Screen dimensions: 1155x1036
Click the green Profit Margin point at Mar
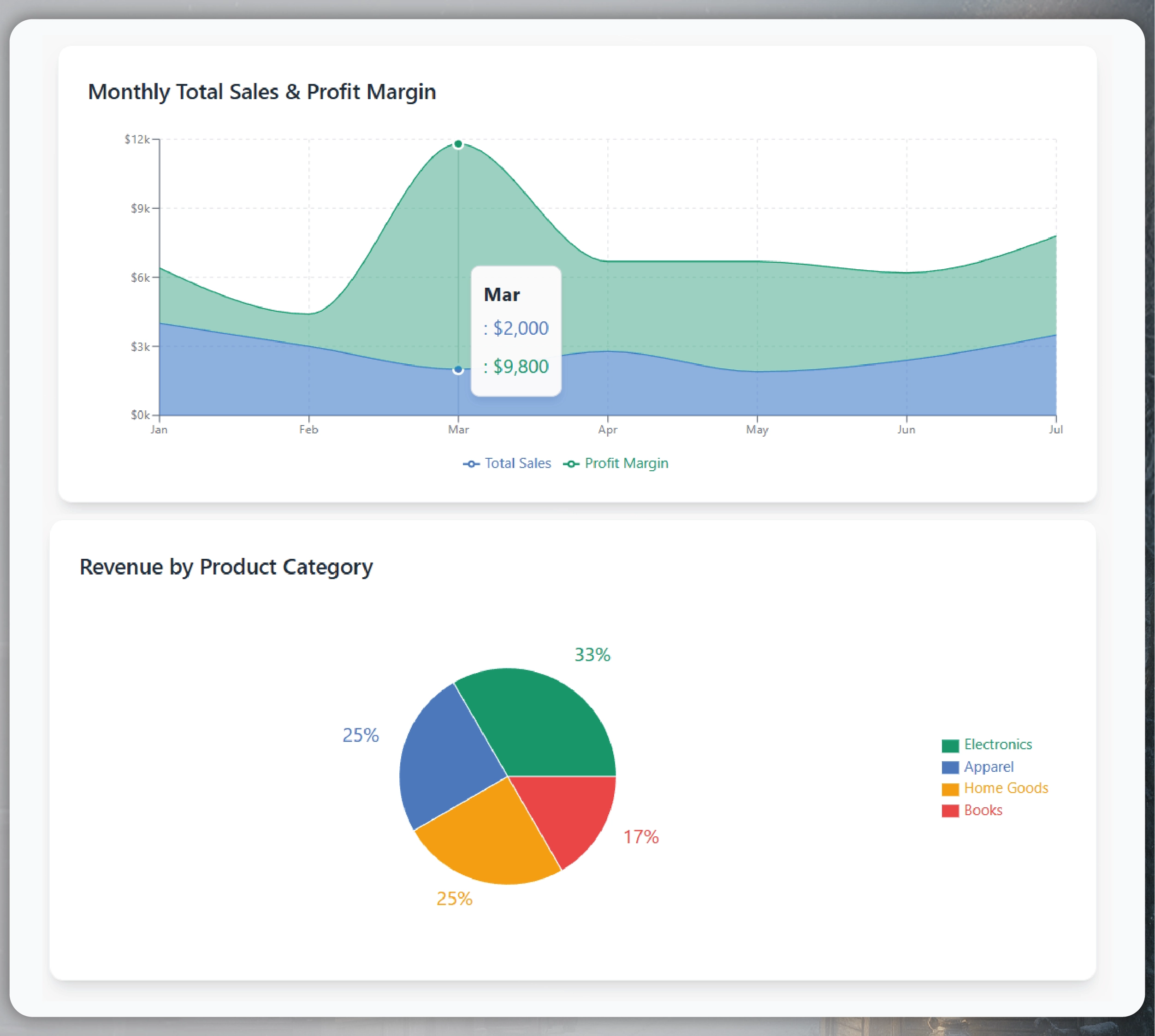tap(458, 144)
